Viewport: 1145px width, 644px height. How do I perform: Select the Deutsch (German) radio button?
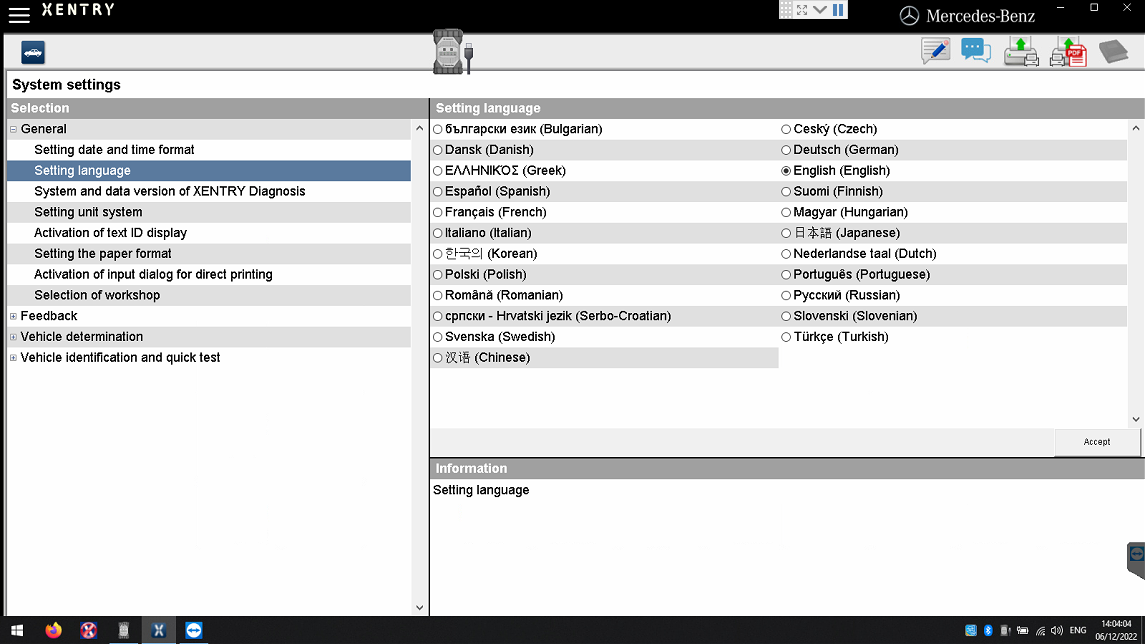click(786, 150)
